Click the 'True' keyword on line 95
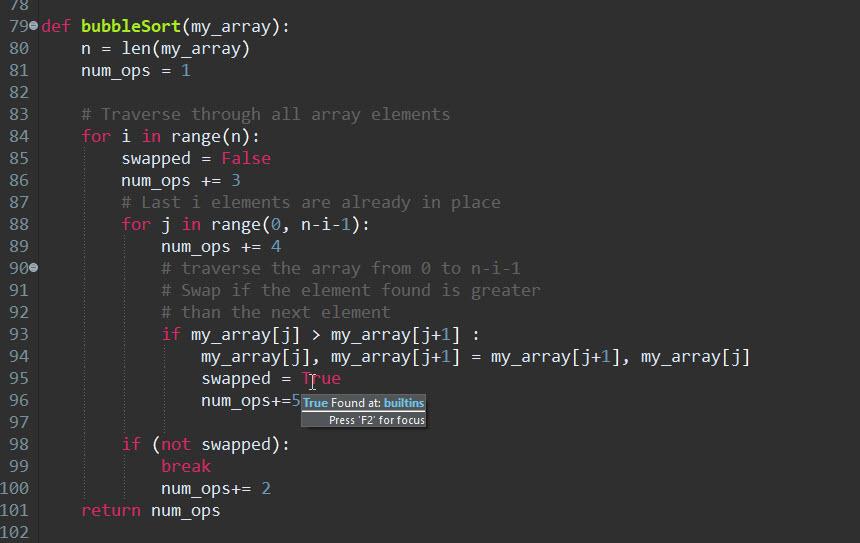 tap(321, 378)
